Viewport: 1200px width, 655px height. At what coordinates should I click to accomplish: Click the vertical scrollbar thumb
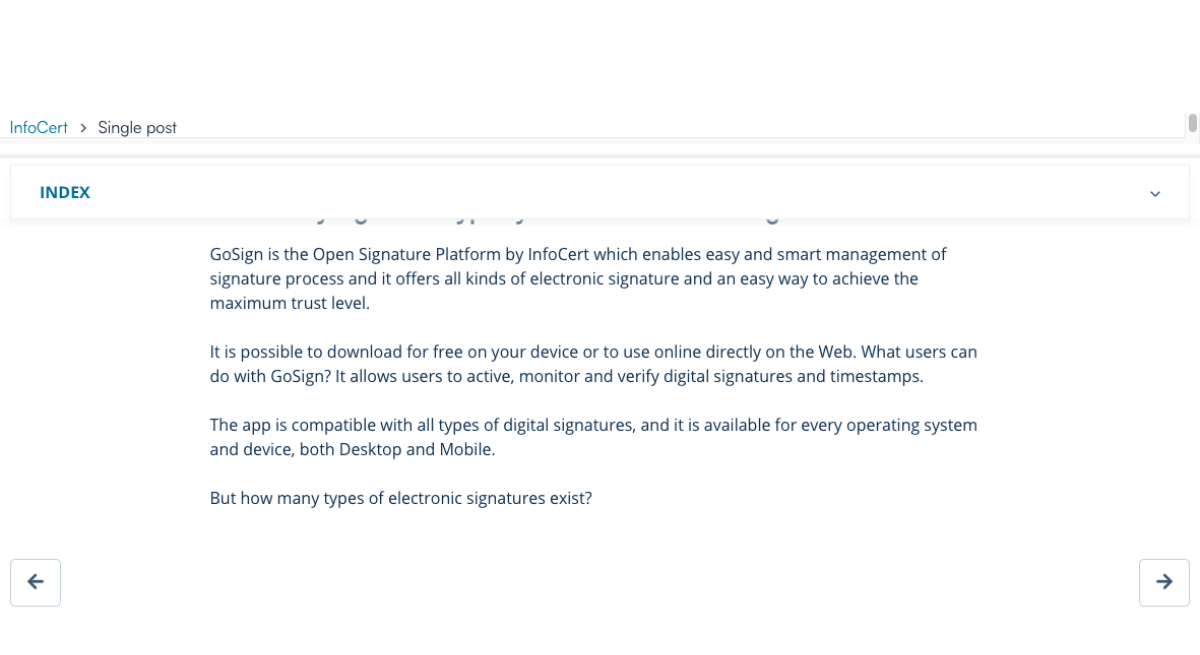point(1192,123)
